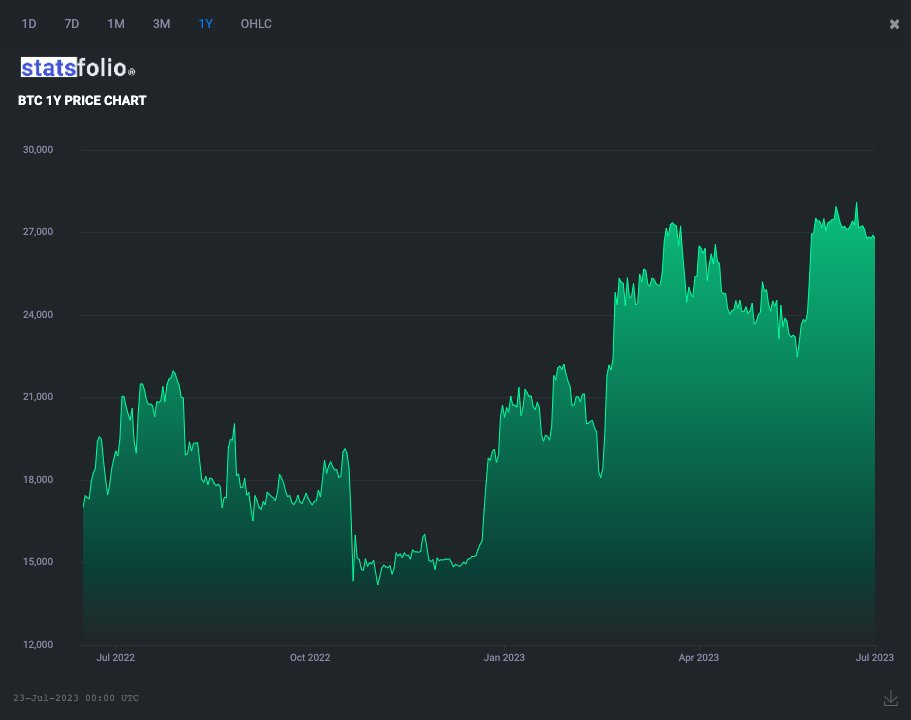This screenshot has width=911, height=720.
Task: Click the 18,000 y-axis label
Action: (38, 479)
